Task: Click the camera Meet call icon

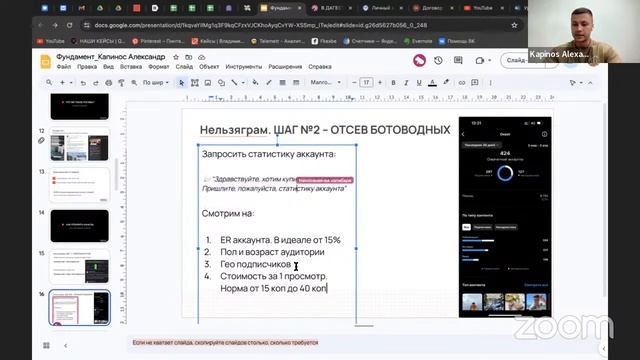Action: pyautogui.click(x=480, y=60)
